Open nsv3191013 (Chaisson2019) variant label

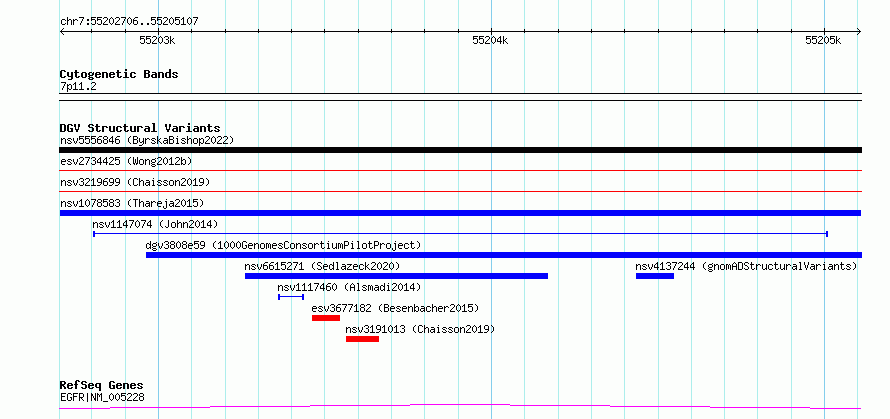point(420,329)
